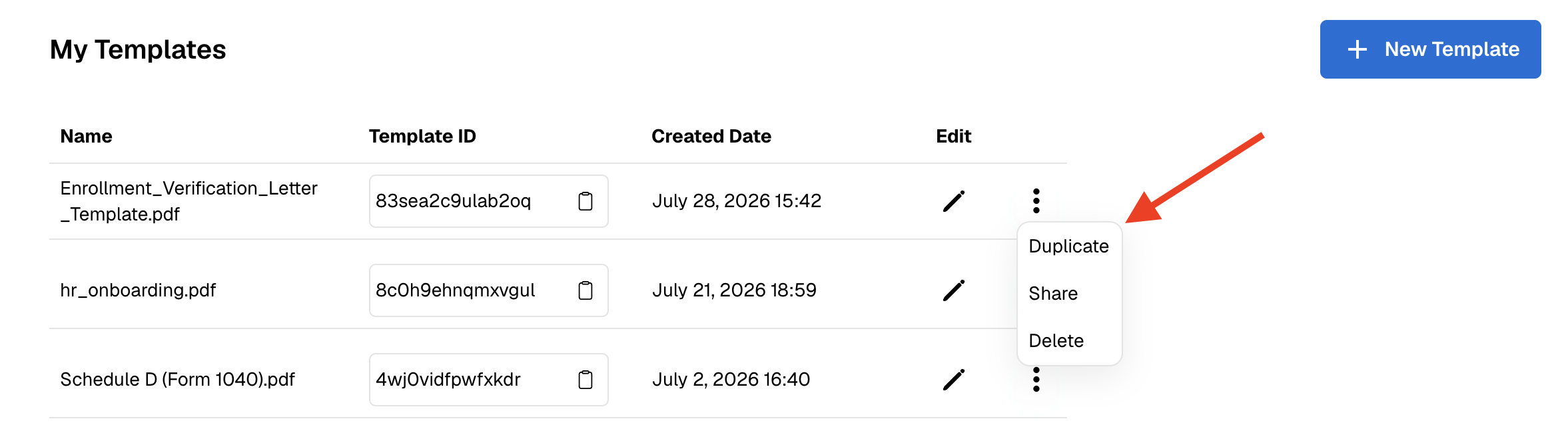
Task: Edit the Enrollment_Verification_Letter template with pencil icon
Action: tap(953, 201)
